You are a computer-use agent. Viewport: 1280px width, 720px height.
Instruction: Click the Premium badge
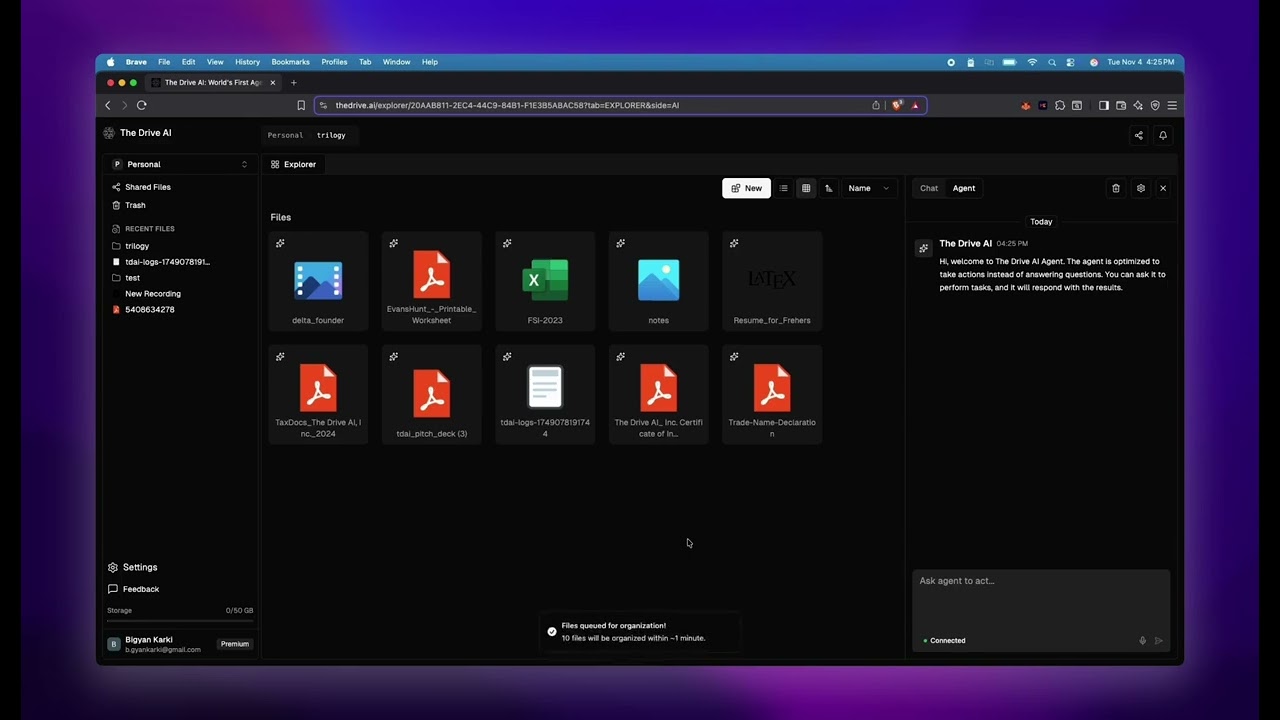(235, 644)
